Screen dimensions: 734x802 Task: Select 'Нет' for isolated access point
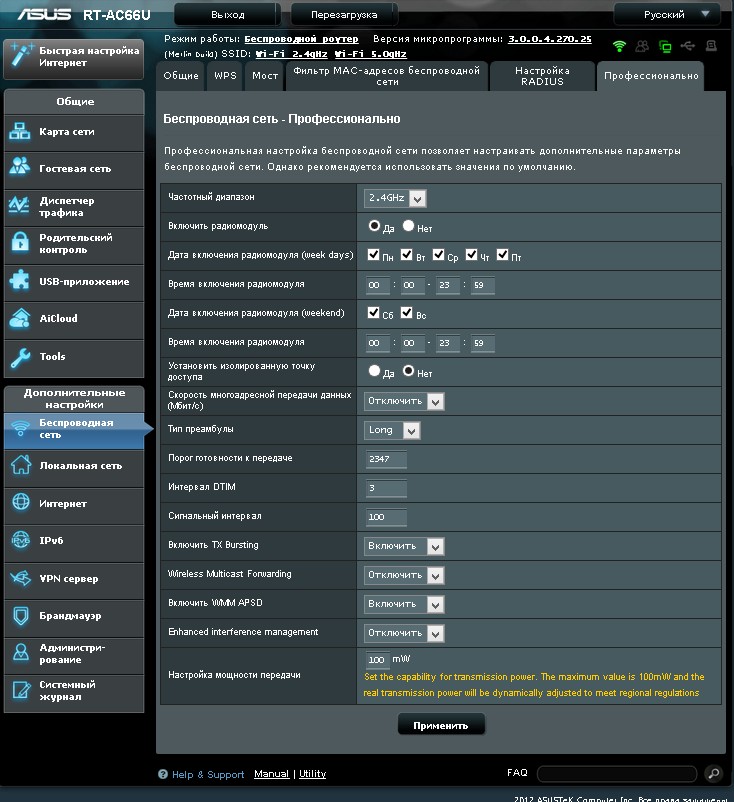coord(408,371)
